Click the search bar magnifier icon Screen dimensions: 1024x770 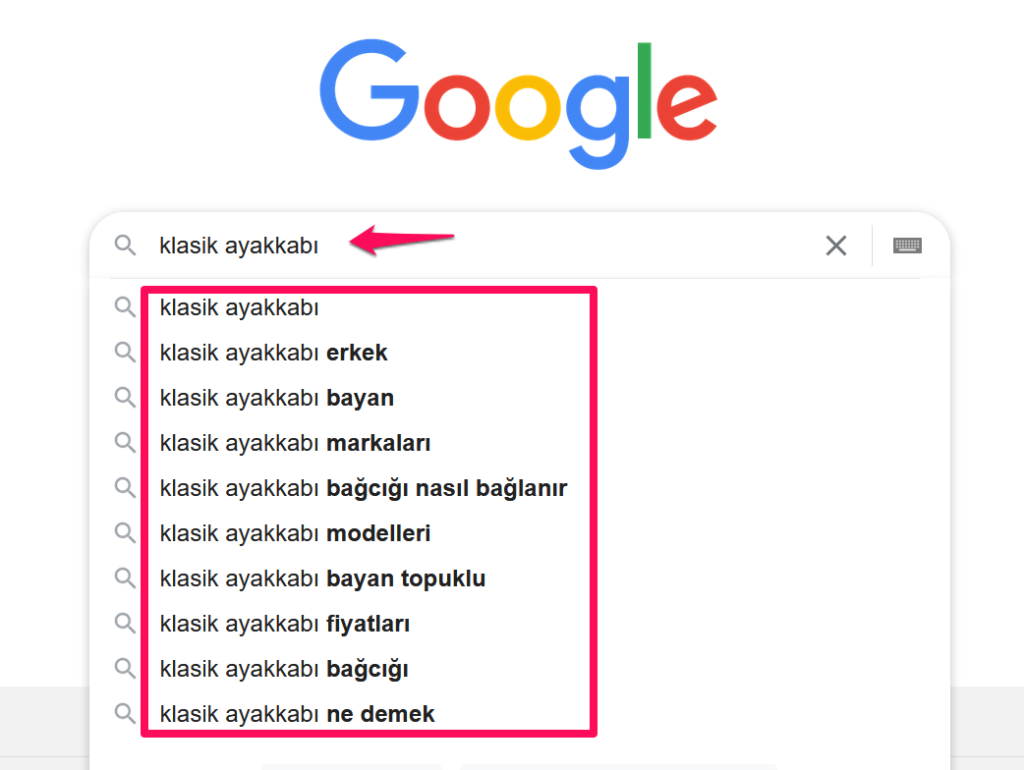125,245
